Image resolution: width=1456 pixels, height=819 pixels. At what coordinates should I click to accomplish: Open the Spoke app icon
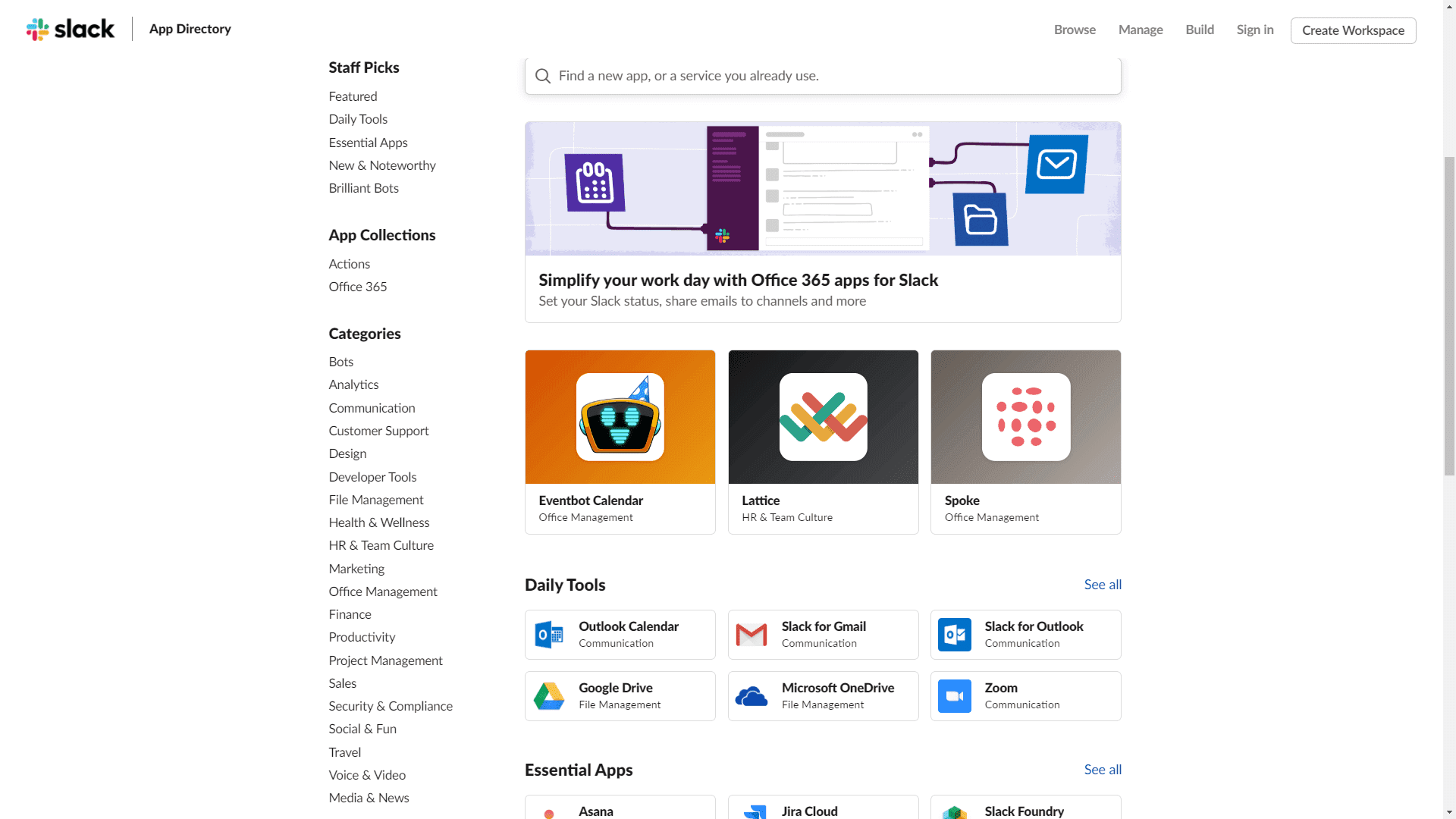[x=1026, y=417]
